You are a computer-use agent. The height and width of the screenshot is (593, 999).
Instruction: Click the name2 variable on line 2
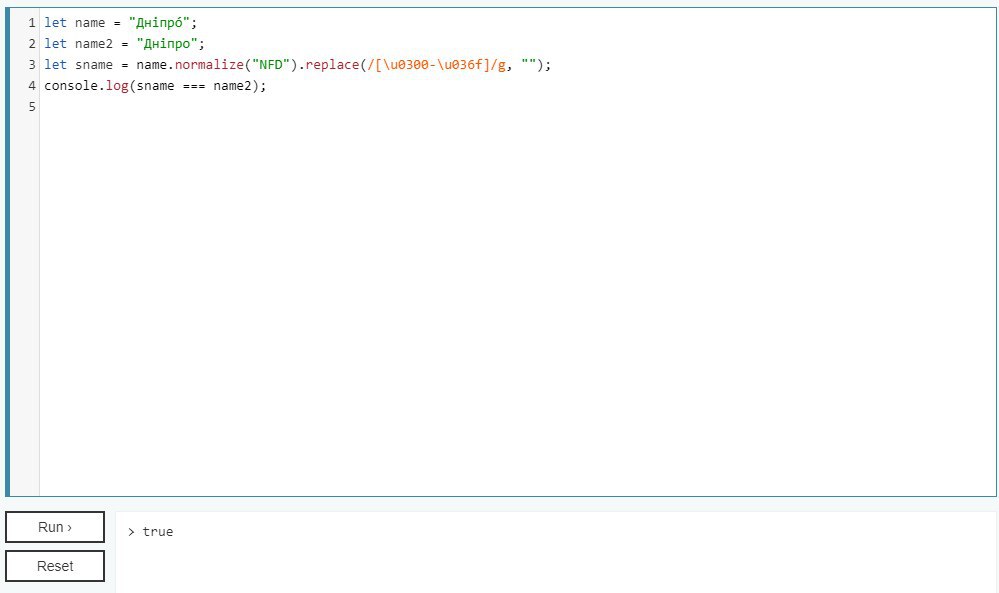pos(94,44)
